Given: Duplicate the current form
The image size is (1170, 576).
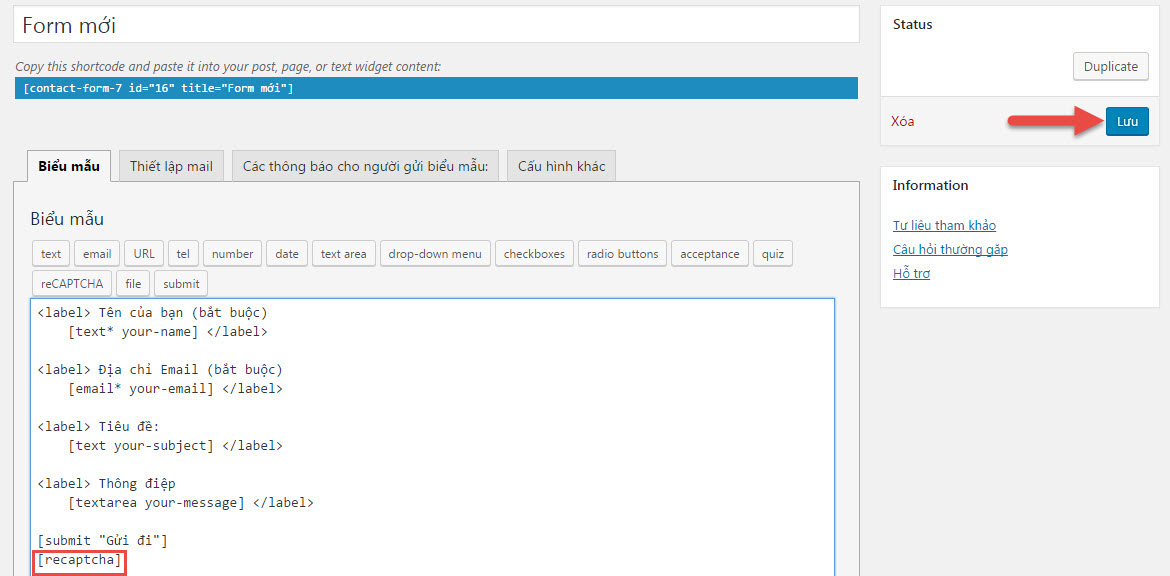Looking at the screenshot, I should [x=1110, y=66].
